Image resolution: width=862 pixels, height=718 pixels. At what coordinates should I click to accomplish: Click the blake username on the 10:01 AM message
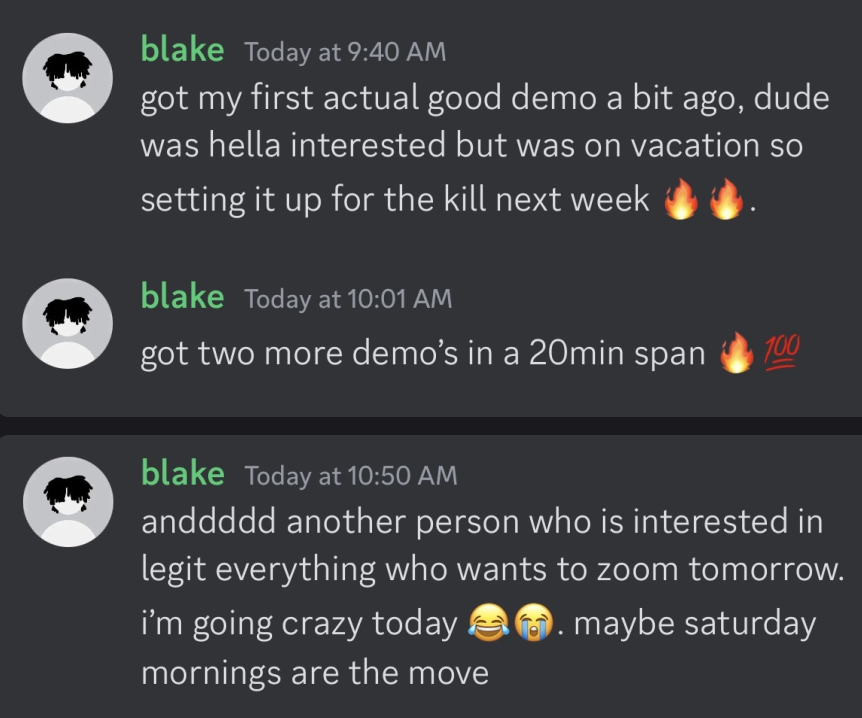(182, 296)
